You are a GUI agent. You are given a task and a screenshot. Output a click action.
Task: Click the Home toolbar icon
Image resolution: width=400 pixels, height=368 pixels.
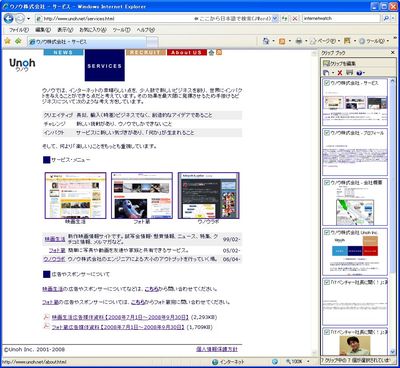266,41
